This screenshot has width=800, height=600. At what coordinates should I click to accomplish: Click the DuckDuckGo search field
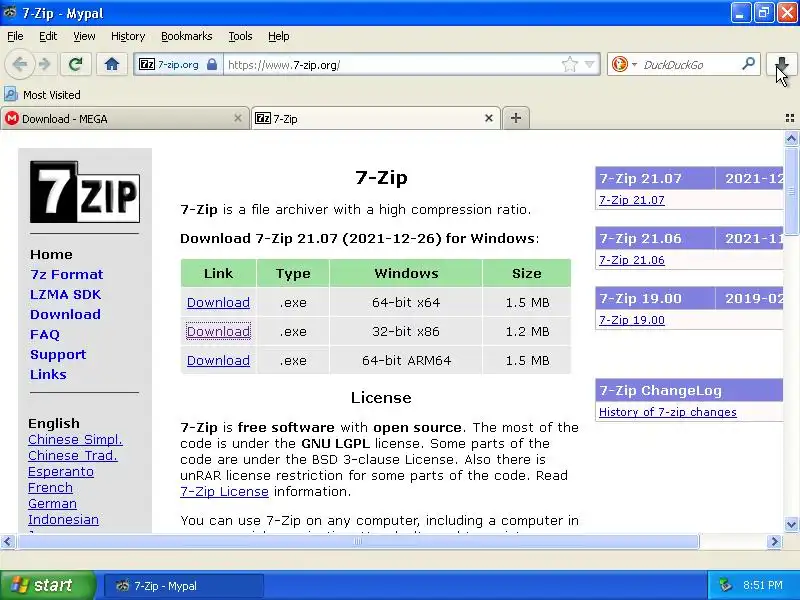(690, 64)
